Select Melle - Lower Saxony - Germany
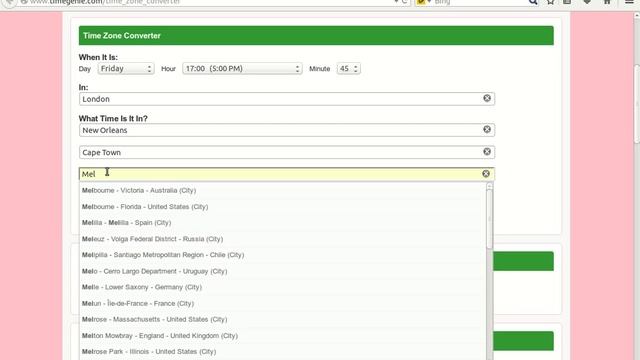 pos(282,287)
